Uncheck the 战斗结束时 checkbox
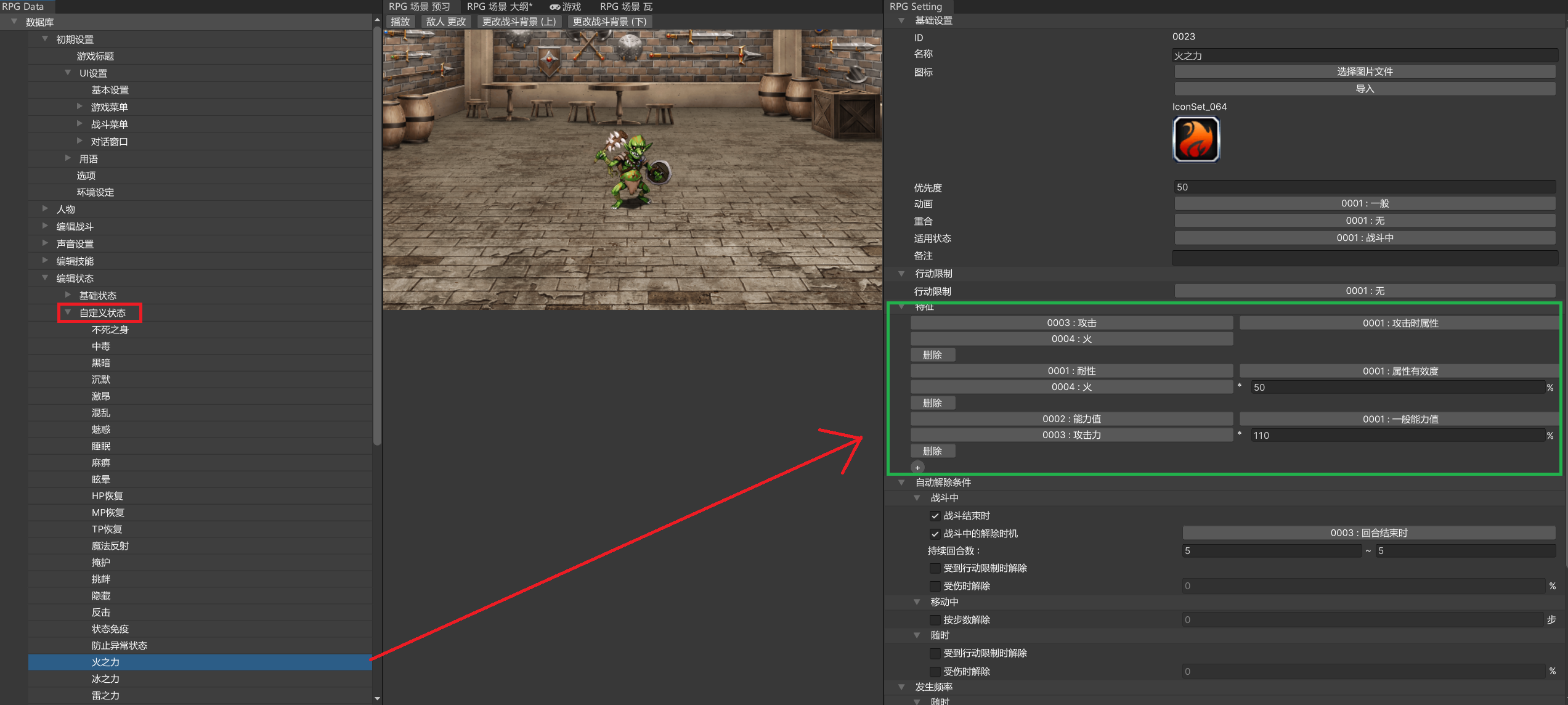1568x705 pixels. pos(935,516)
